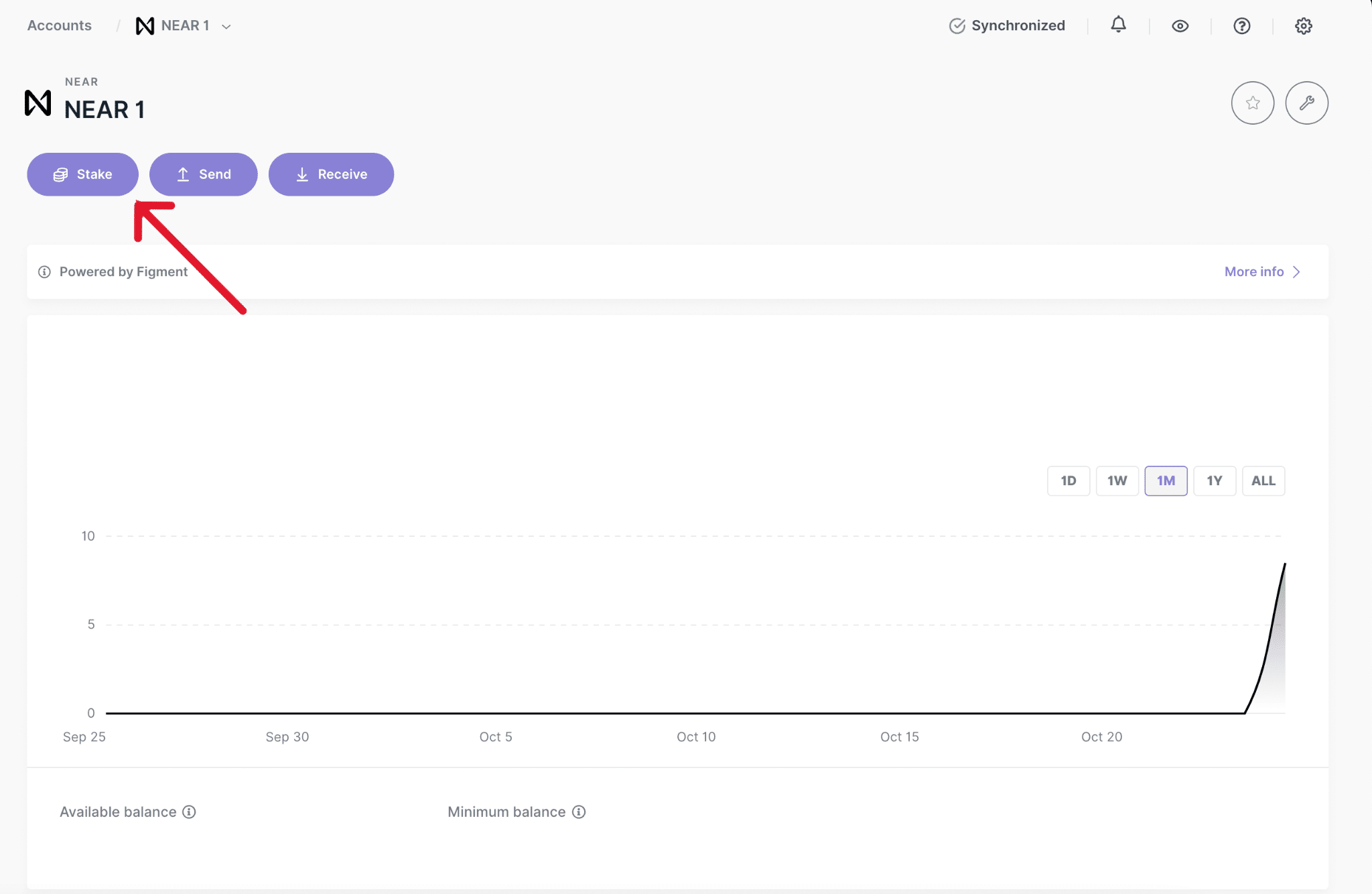
Task: Switch chart range to ALL
Action: (x=1263, y=481)
